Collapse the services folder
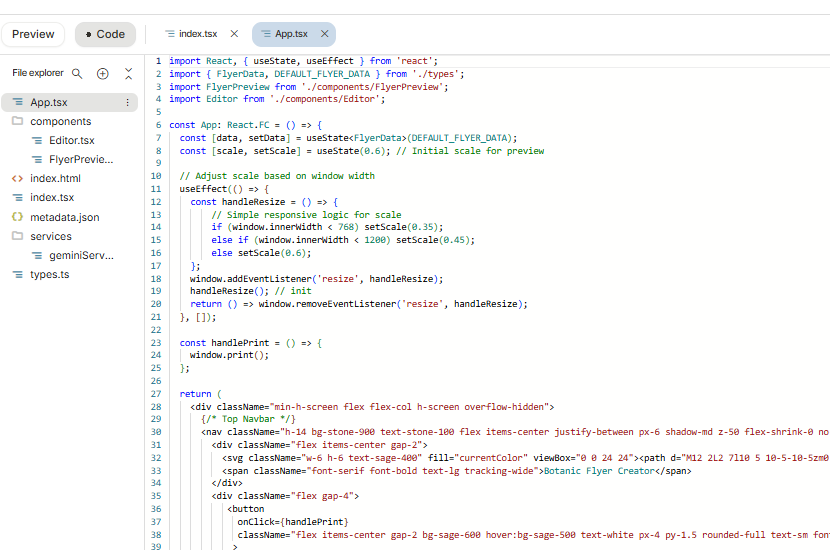Image resolution: width=830 pixels, height=550 pixels. [50, 237]
